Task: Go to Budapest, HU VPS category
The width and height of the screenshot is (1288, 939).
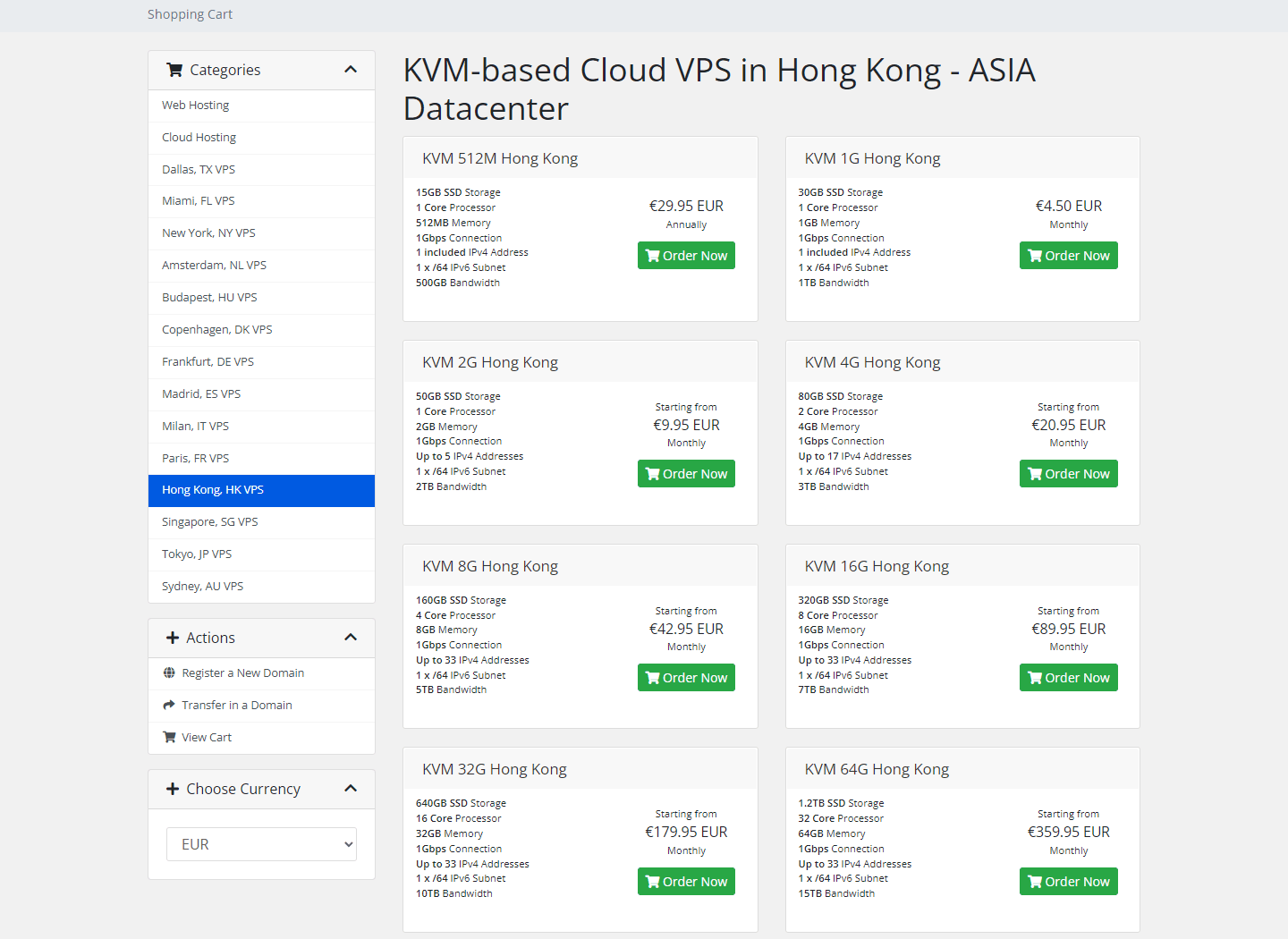Action: [261, 298]
